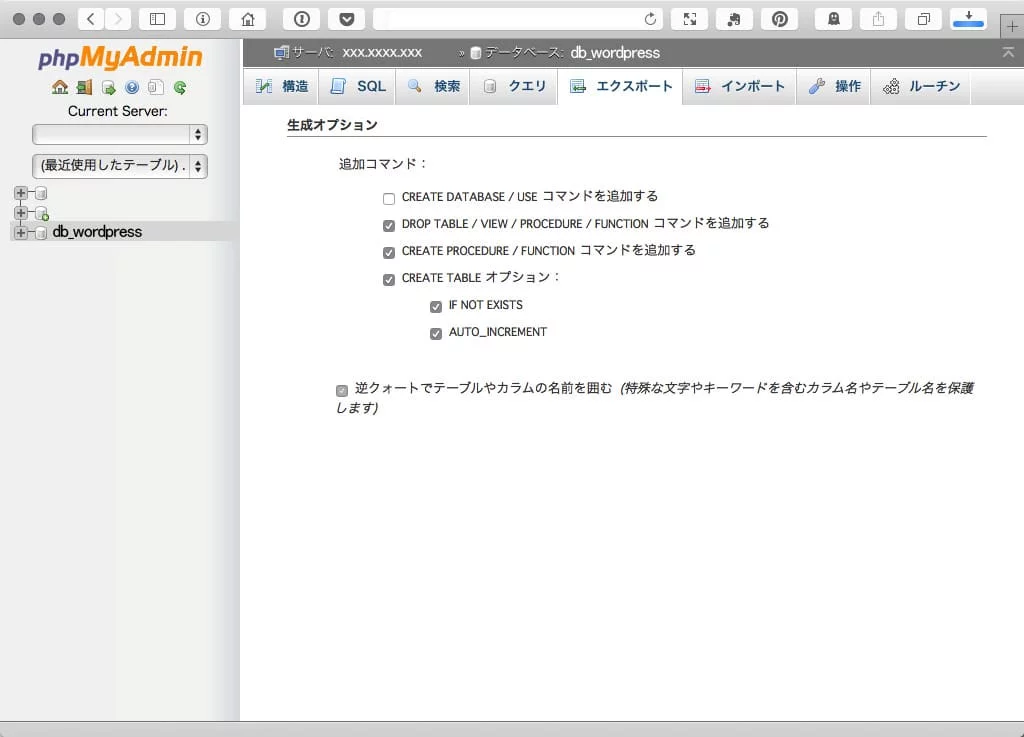The height and width of the screenshot is (737, 1024).
Task: Switch to the エクスポート tab
Action: [620, 86]
